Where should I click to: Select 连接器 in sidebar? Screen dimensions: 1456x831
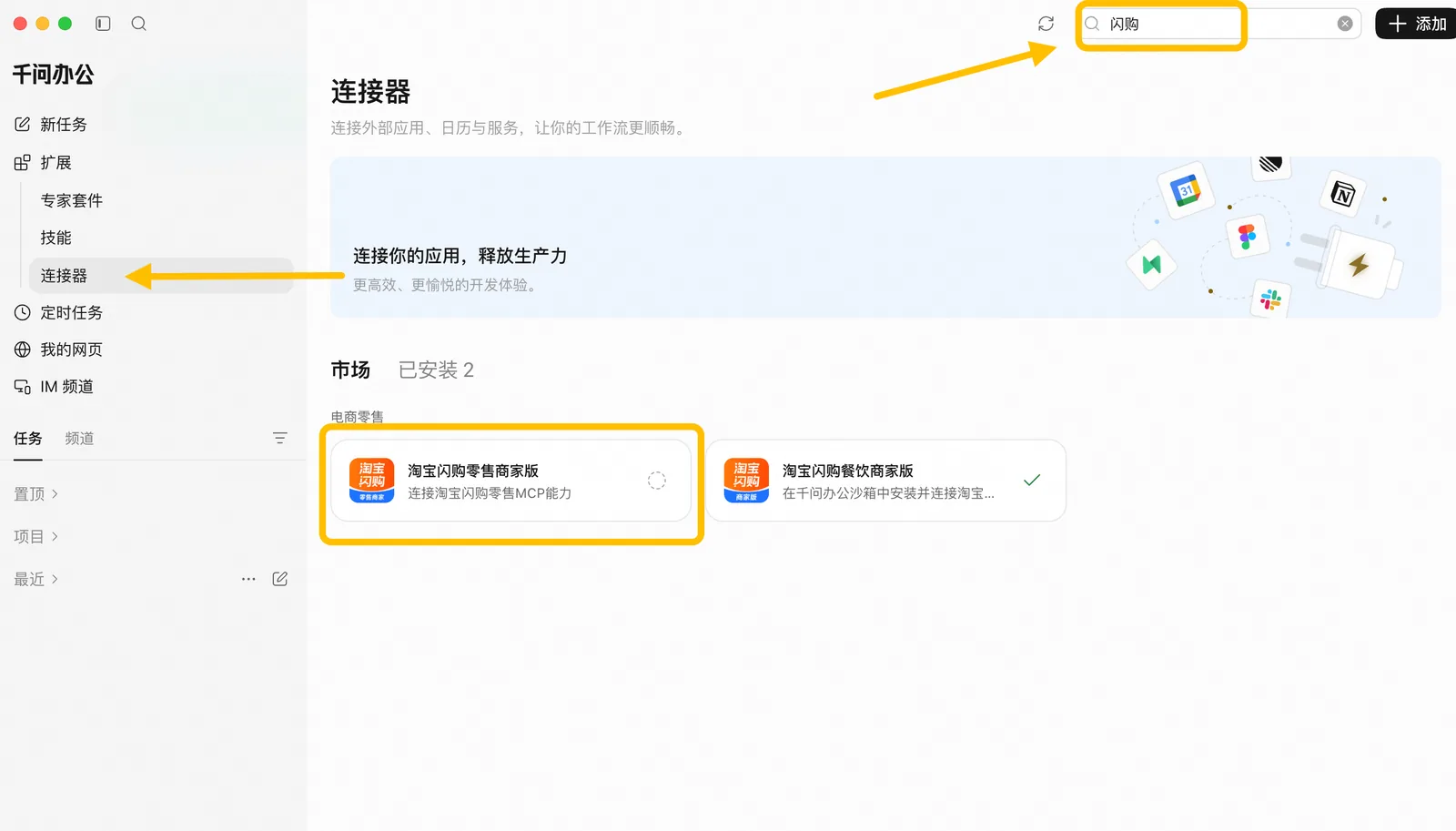(160, 276)
